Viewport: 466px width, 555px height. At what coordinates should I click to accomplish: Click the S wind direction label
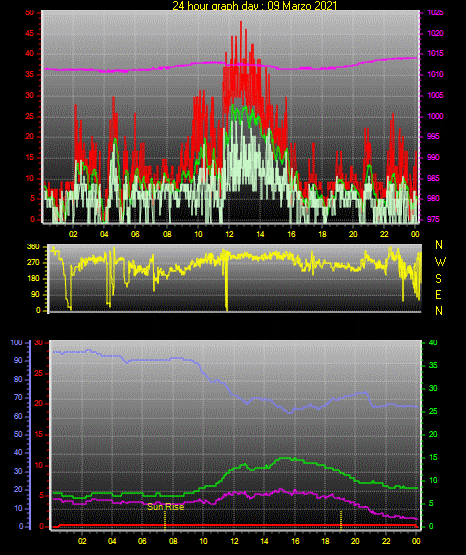(x=438, y=279)
